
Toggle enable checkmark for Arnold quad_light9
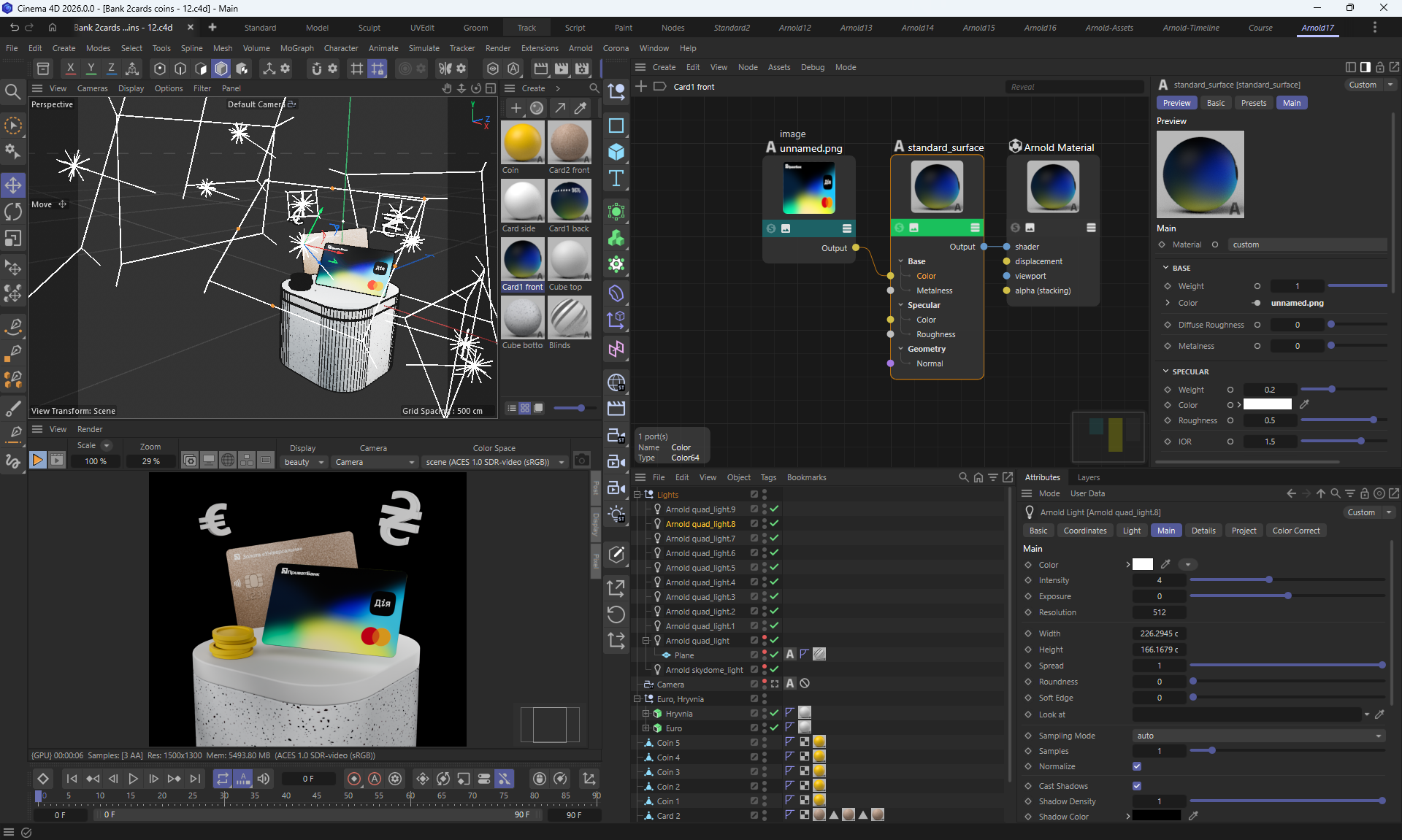(774, 509)
